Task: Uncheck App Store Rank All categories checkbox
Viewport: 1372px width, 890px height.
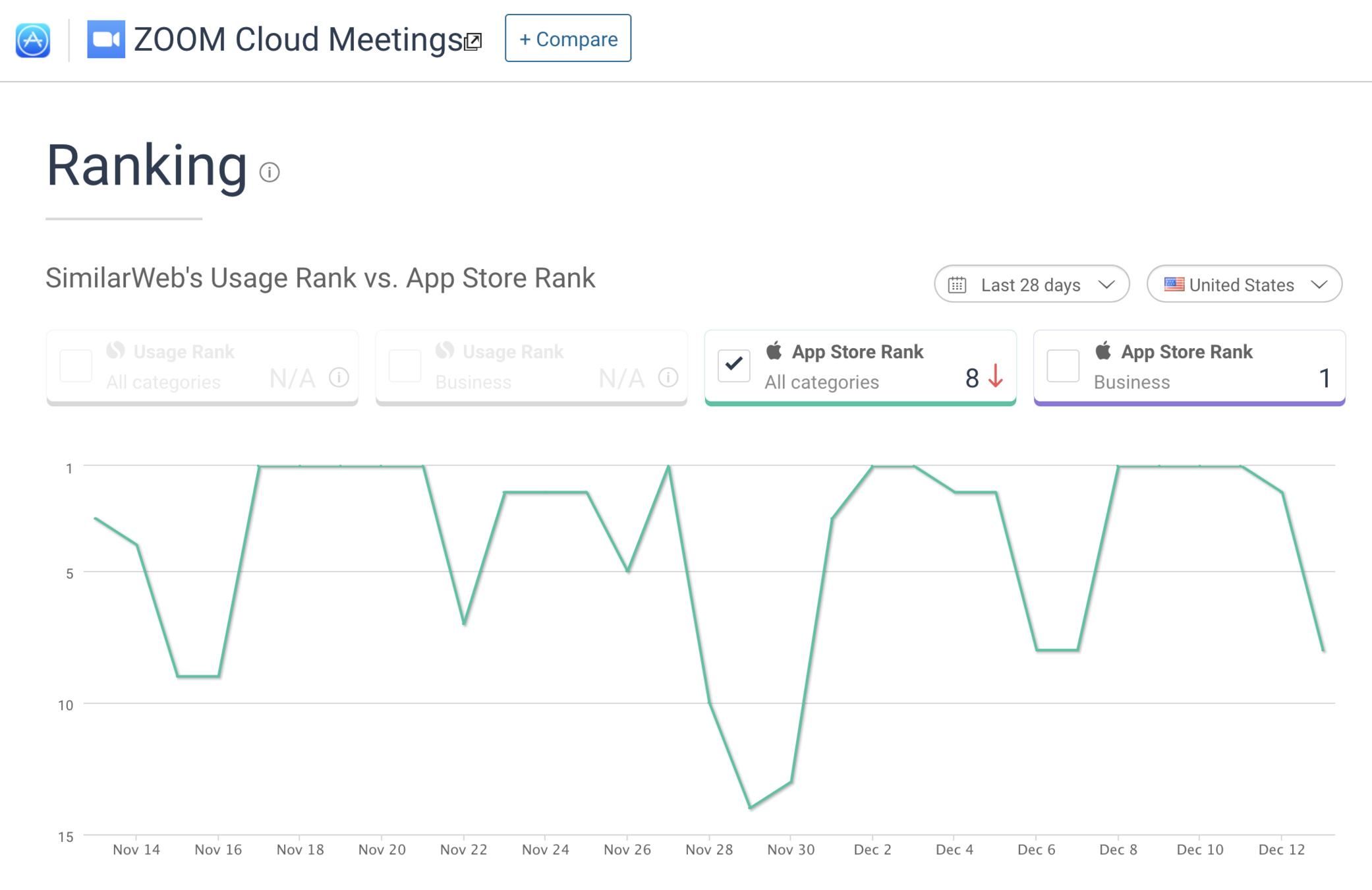Action: [733, 365]
